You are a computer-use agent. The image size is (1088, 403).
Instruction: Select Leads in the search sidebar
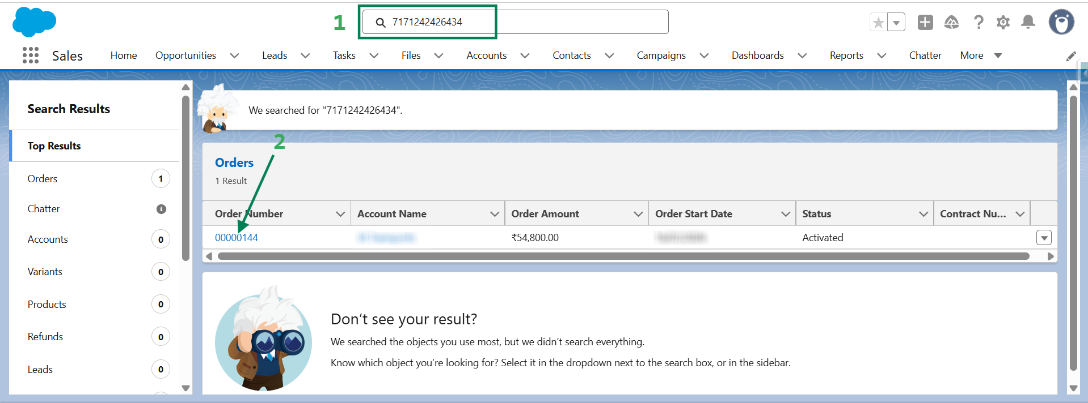(x=94, y=369)
